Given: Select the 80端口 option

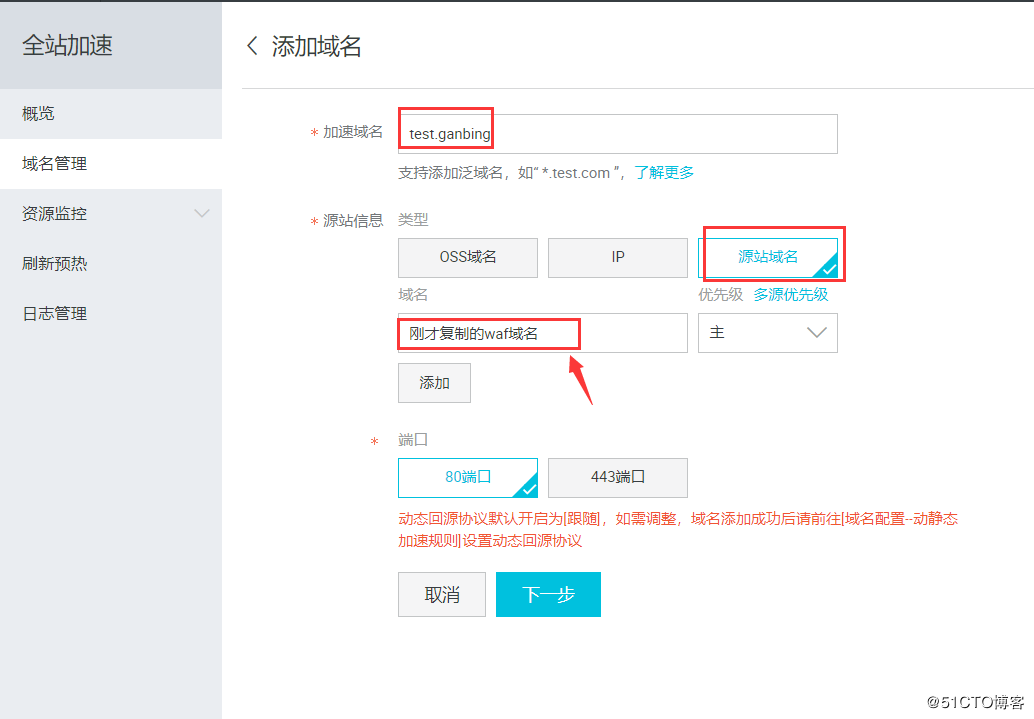Looking at the screenshot, I should [x=467, y=477].
